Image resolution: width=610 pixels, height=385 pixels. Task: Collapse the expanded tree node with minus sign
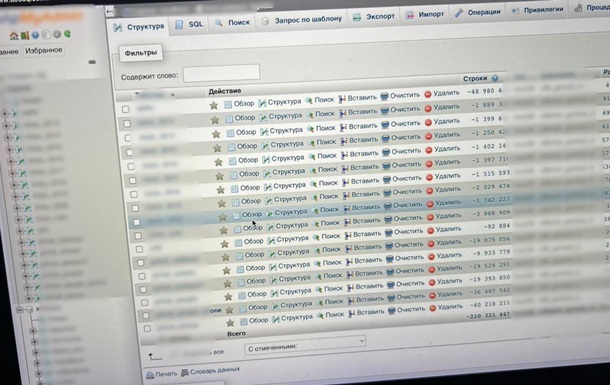[x=19, y=310]
